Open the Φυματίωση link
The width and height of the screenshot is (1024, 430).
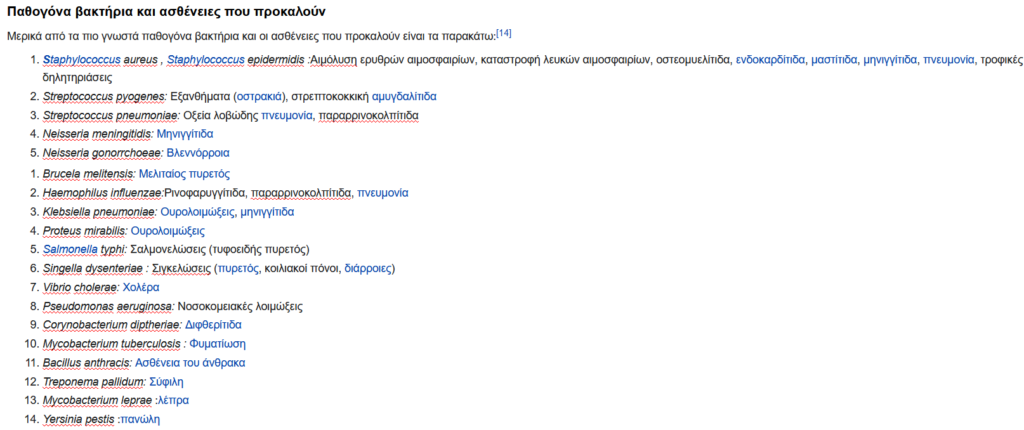pos(216,344)
